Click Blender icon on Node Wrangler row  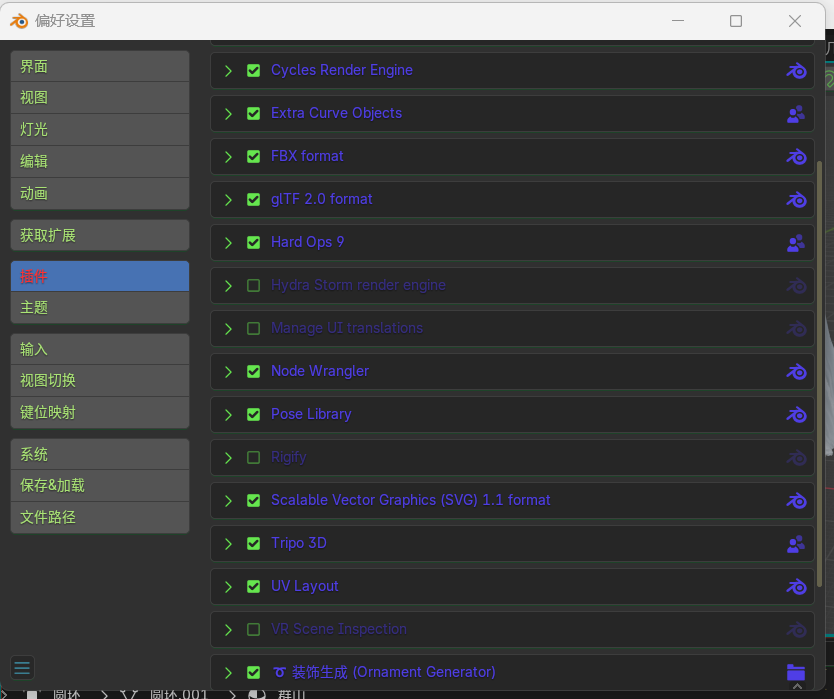pyautogui.click(x=796, y=372)
